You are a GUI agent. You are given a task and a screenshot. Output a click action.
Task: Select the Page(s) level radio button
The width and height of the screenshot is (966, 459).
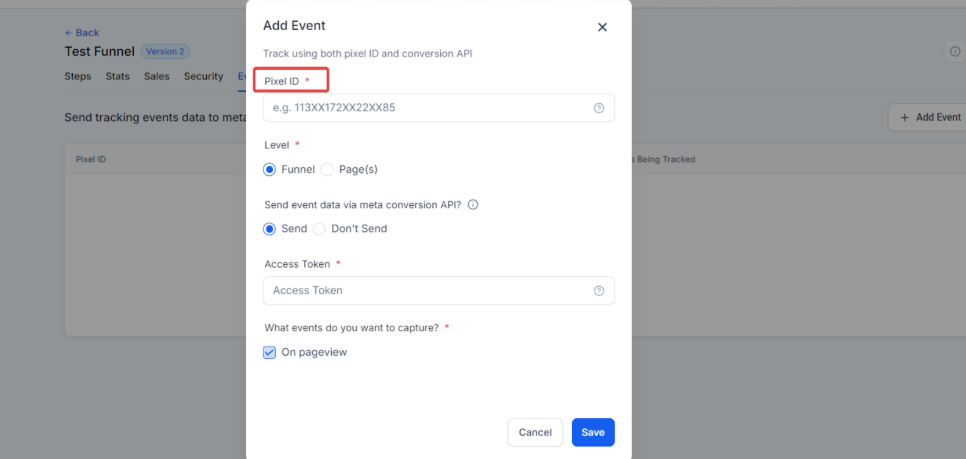pyautogui.click(x=327, y=170)
